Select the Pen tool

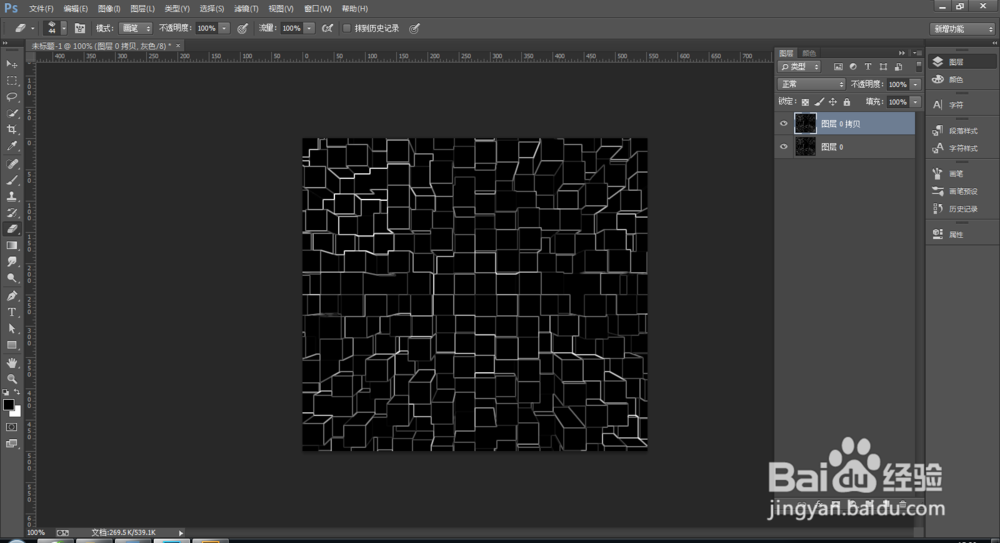point(11,296)
